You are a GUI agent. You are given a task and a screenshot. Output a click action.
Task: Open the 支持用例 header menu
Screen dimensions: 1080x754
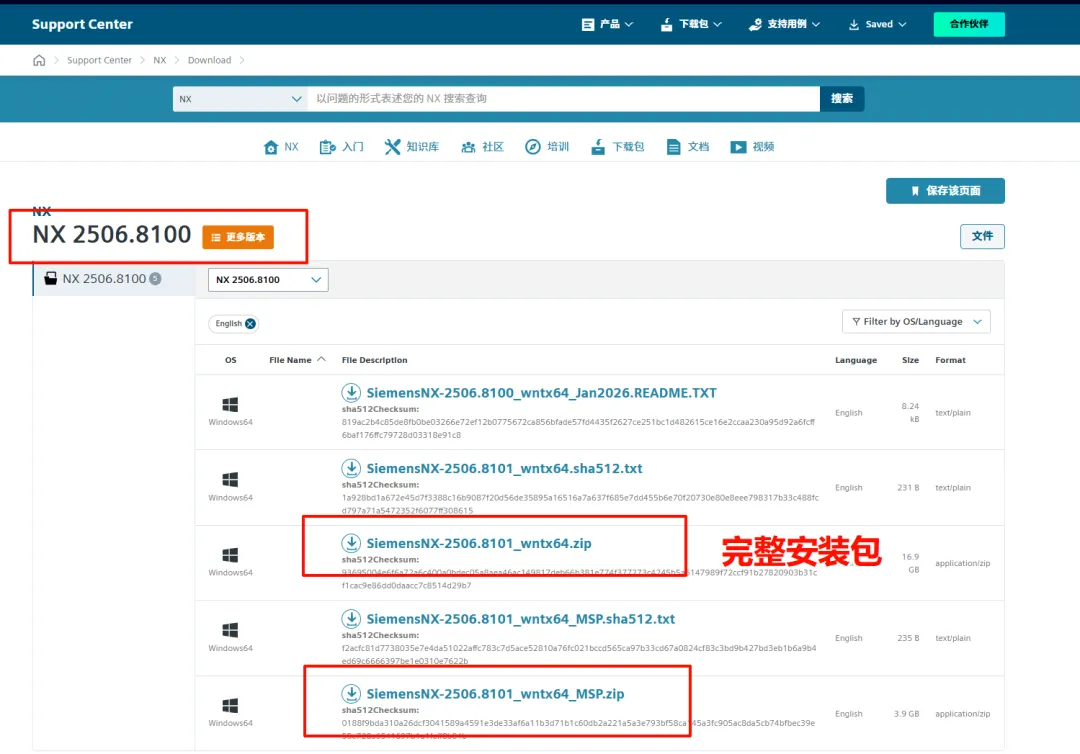click(x=784, y=24)
